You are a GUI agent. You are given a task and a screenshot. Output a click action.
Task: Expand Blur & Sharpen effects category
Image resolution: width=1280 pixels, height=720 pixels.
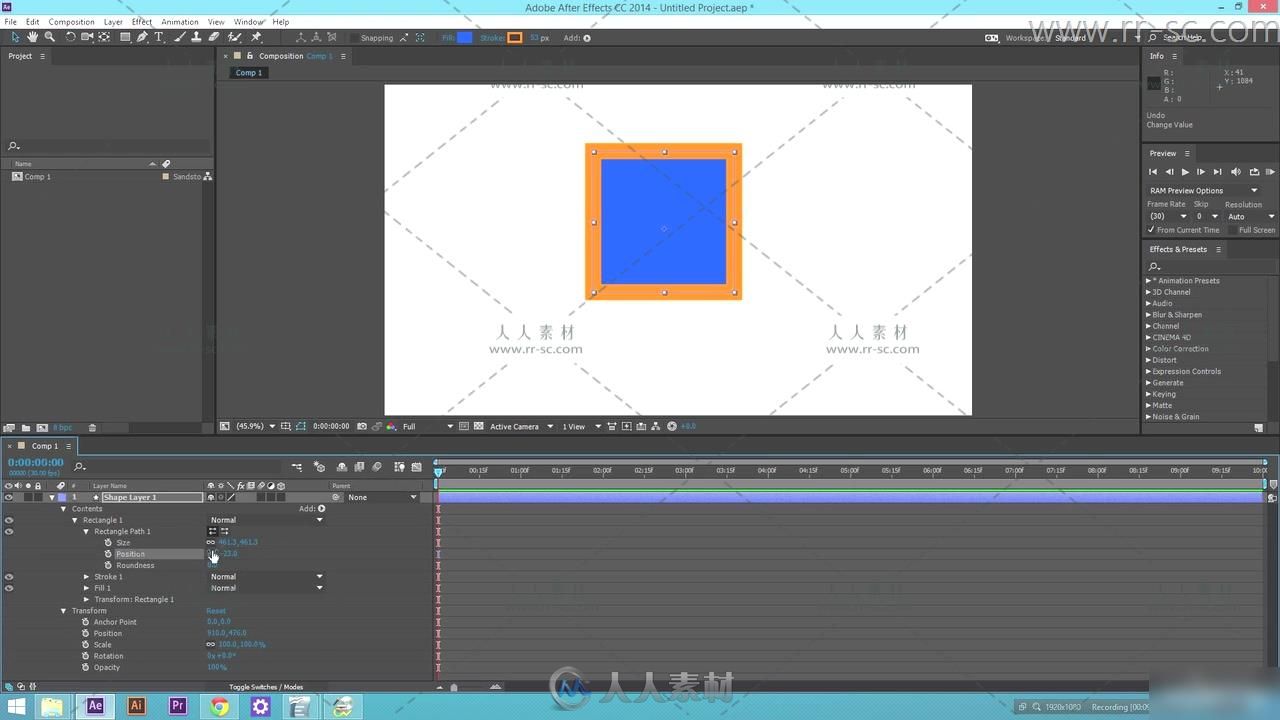click(1148, 315)
